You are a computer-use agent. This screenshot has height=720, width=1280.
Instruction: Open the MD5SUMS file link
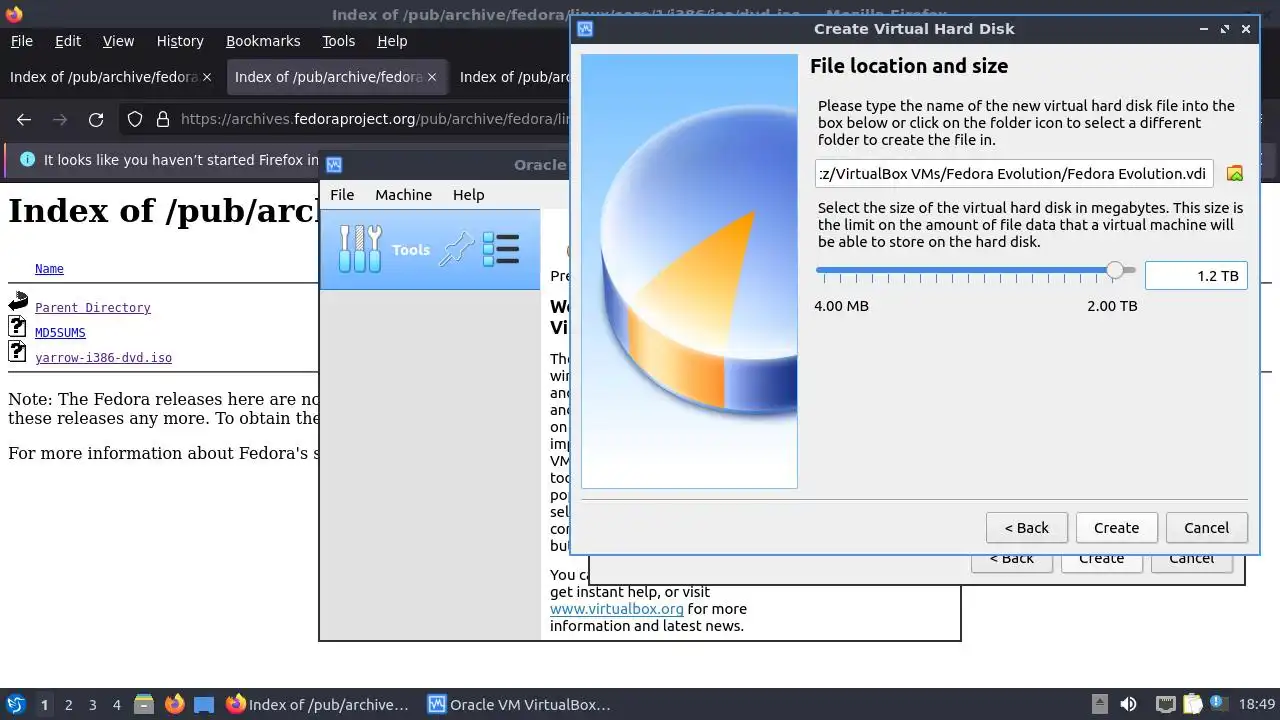click(x=60, y=333)
